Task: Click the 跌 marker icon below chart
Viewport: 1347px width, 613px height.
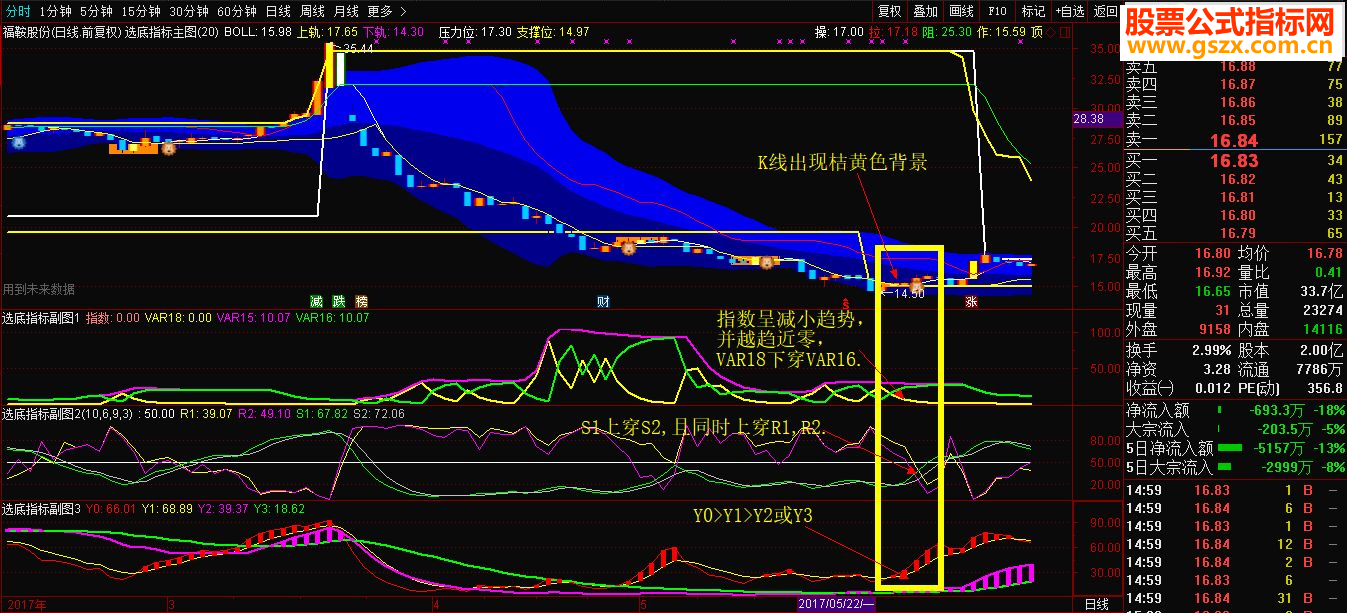Action: [x=339, y=301]
